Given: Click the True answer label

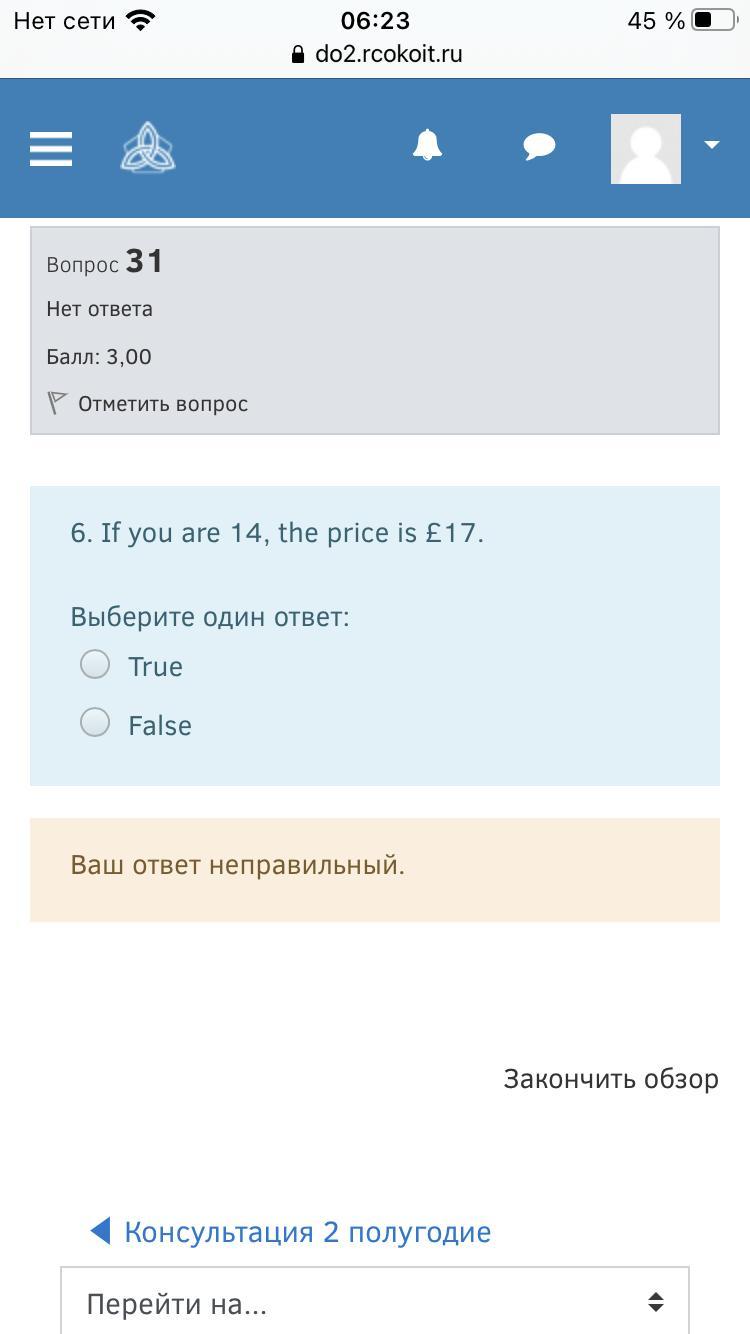Looking at the screenshot, I should (x=155, y=667).
